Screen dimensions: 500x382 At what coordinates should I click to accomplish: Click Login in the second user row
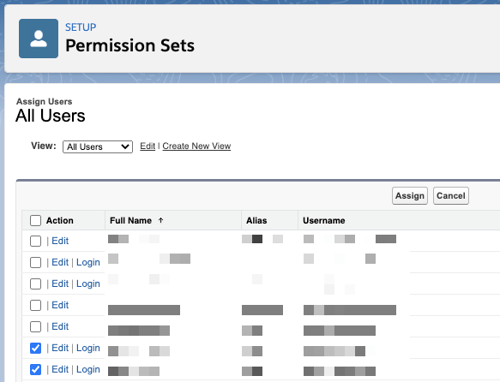[x=88, y=262]
